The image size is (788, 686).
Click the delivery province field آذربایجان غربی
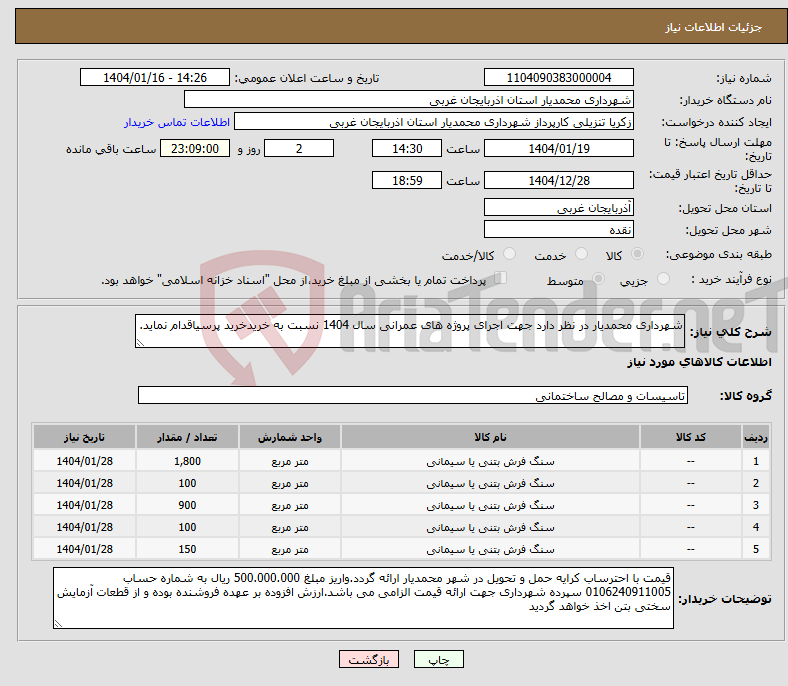(558, 208)
